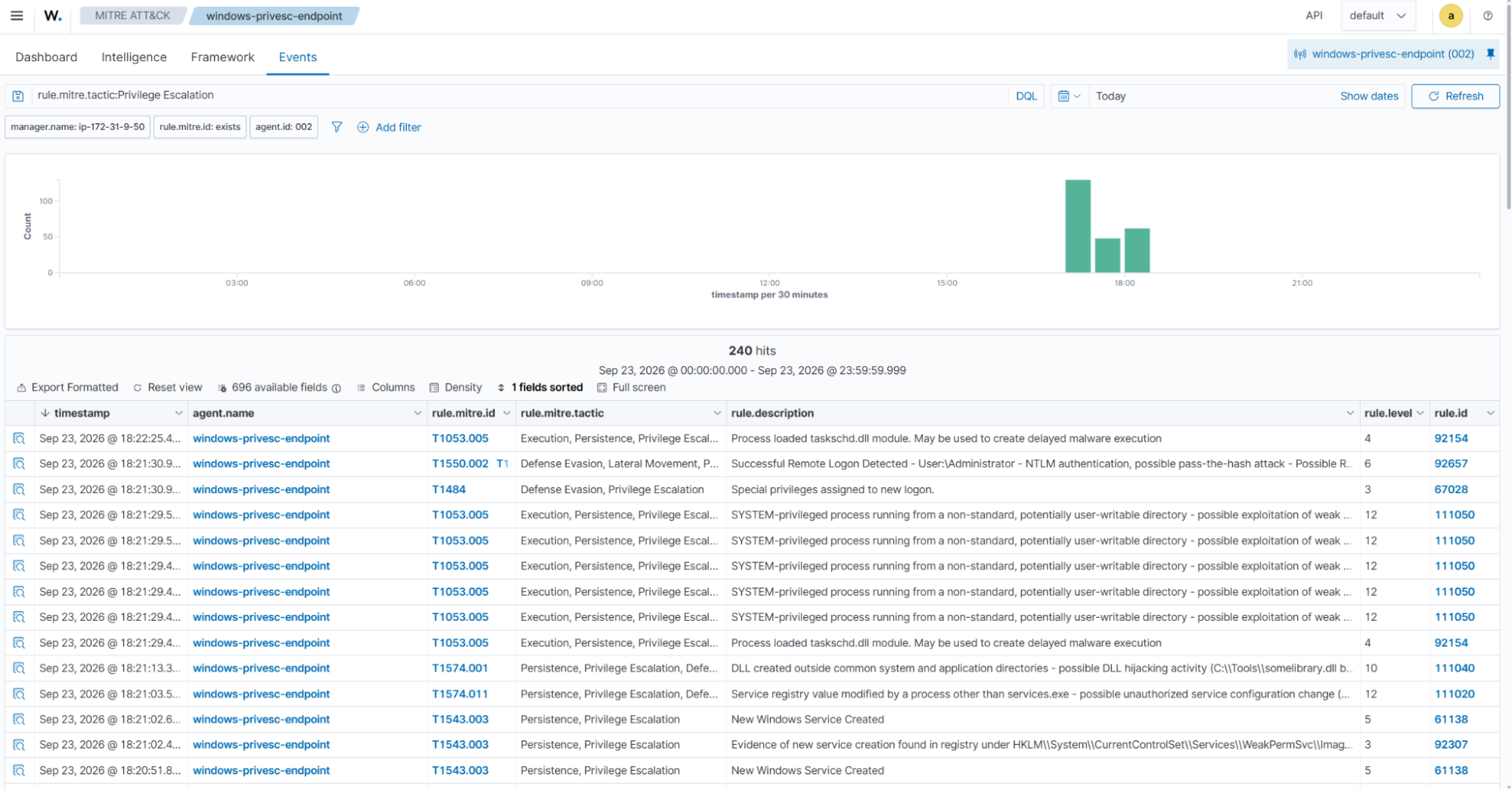Open rule 111040 link
This screenshot has width=1512, height=791.
1455,668
